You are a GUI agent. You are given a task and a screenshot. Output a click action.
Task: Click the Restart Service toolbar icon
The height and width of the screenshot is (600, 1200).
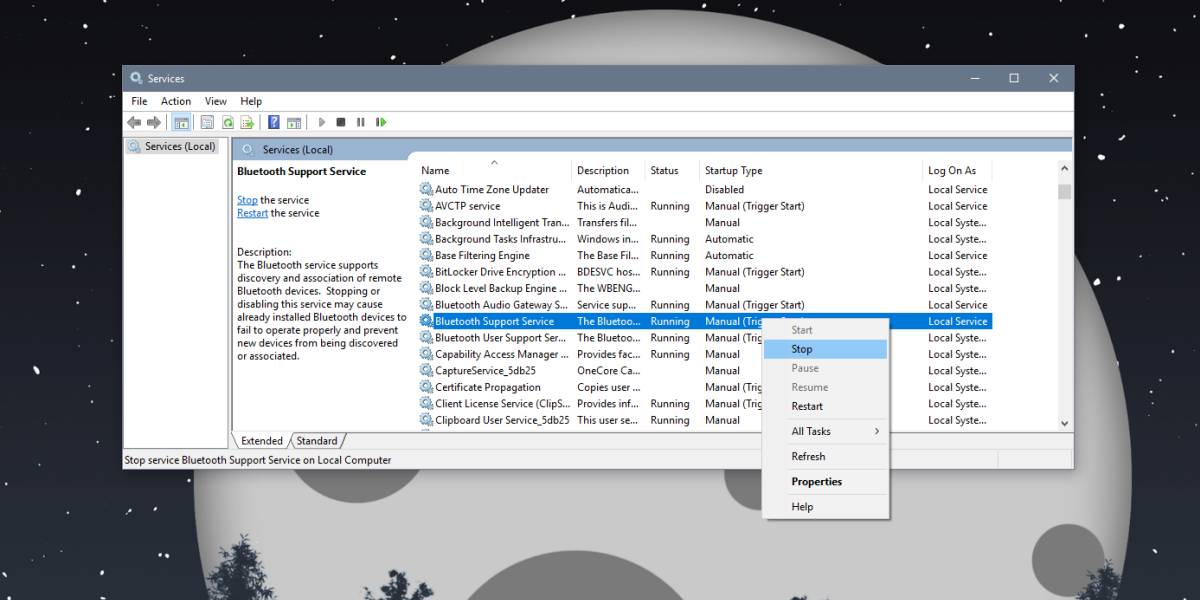tap(381, 122)
